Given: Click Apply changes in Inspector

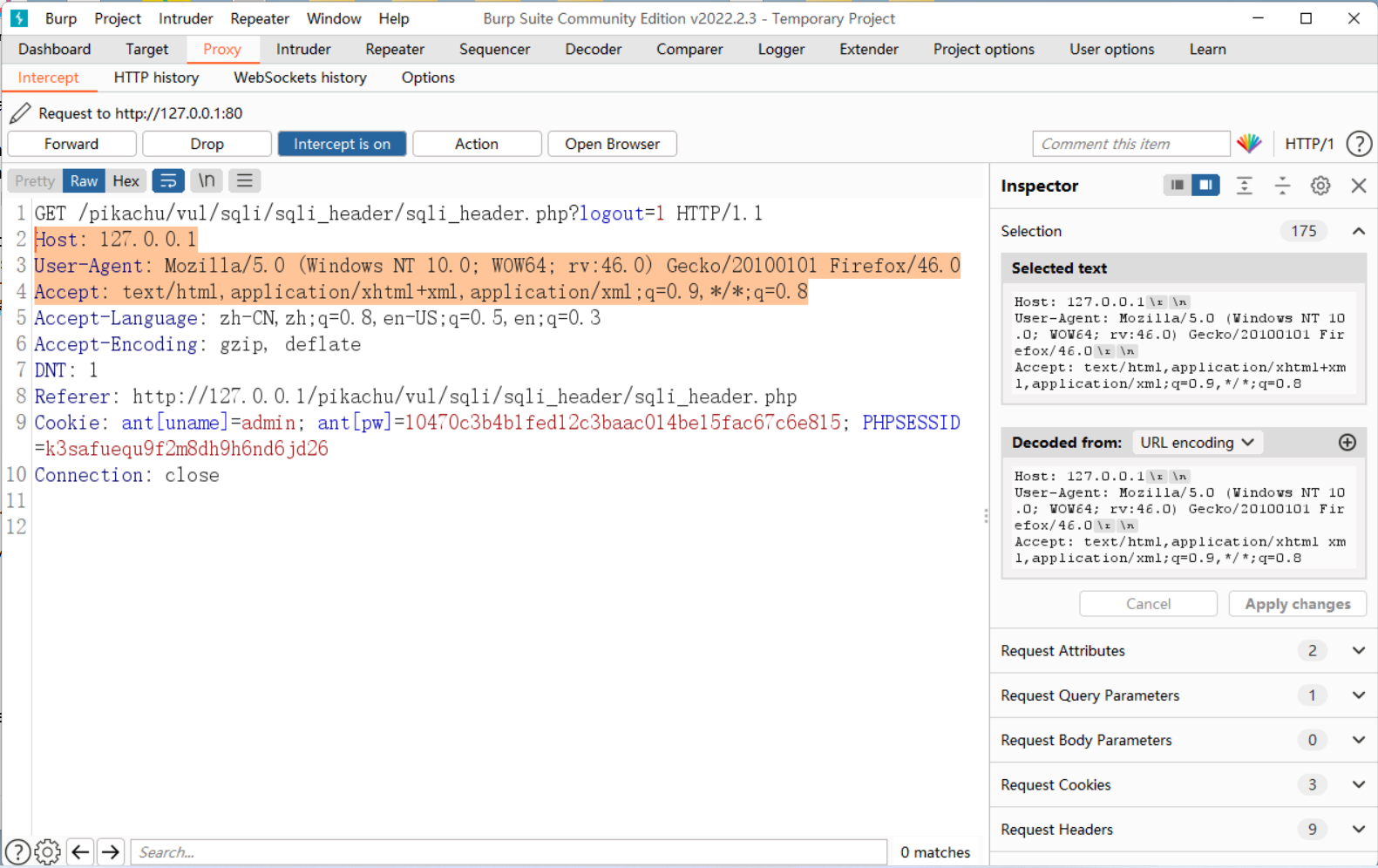Looking at the screenshot, I should coord(1297,604).
